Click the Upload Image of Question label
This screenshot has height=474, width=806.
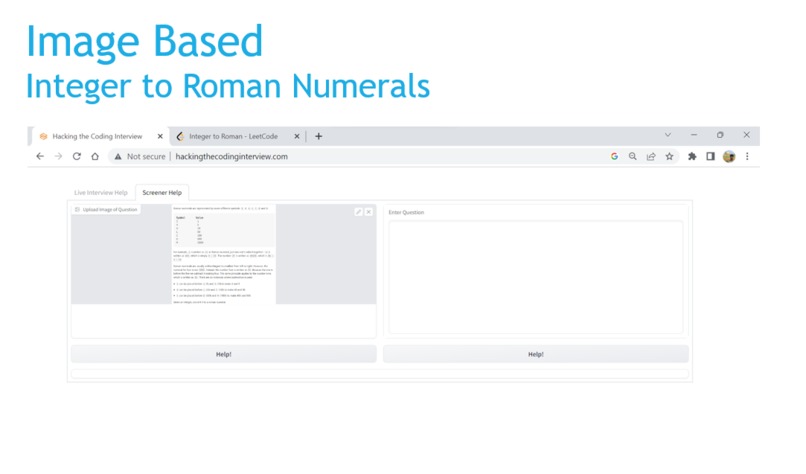click(106, 210)
